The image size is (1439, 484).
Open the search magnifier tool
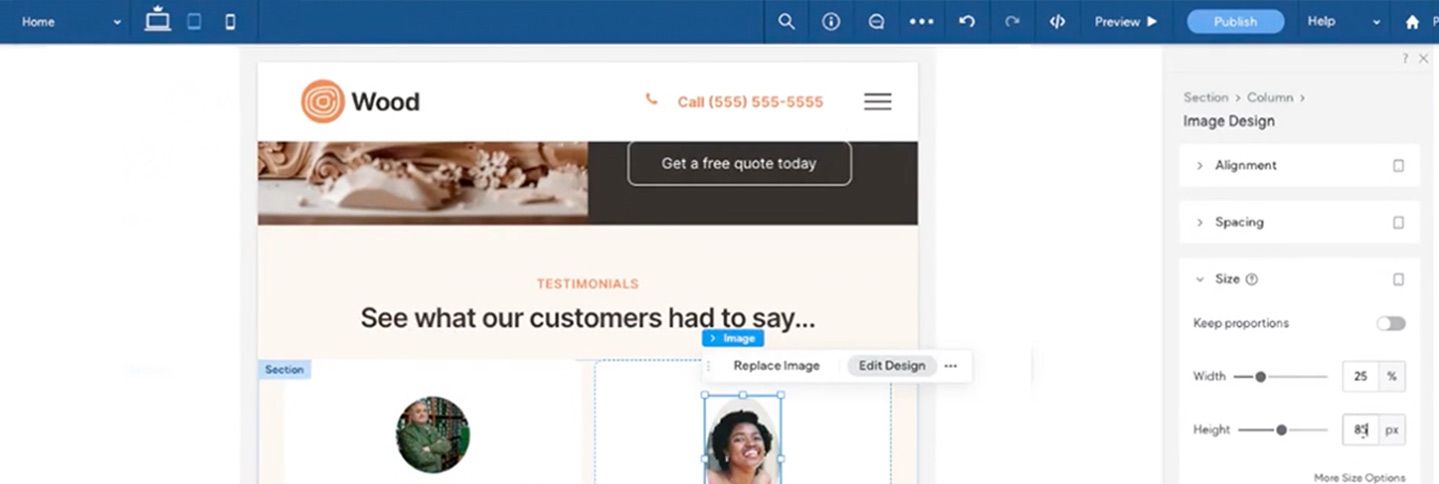pyautogui.click(x=787, y=21)
